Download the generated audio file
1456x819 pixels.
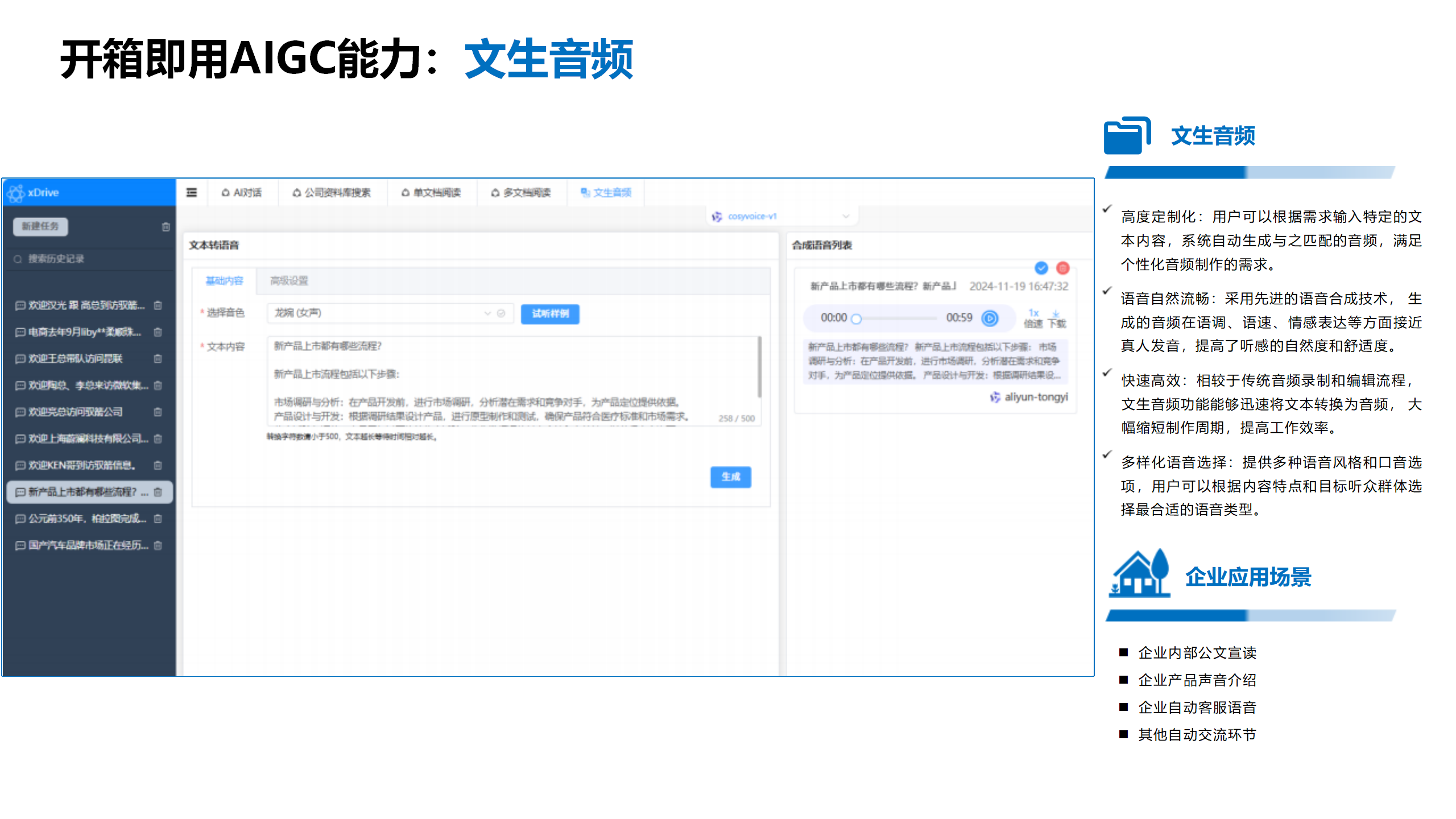point(1056,318)
